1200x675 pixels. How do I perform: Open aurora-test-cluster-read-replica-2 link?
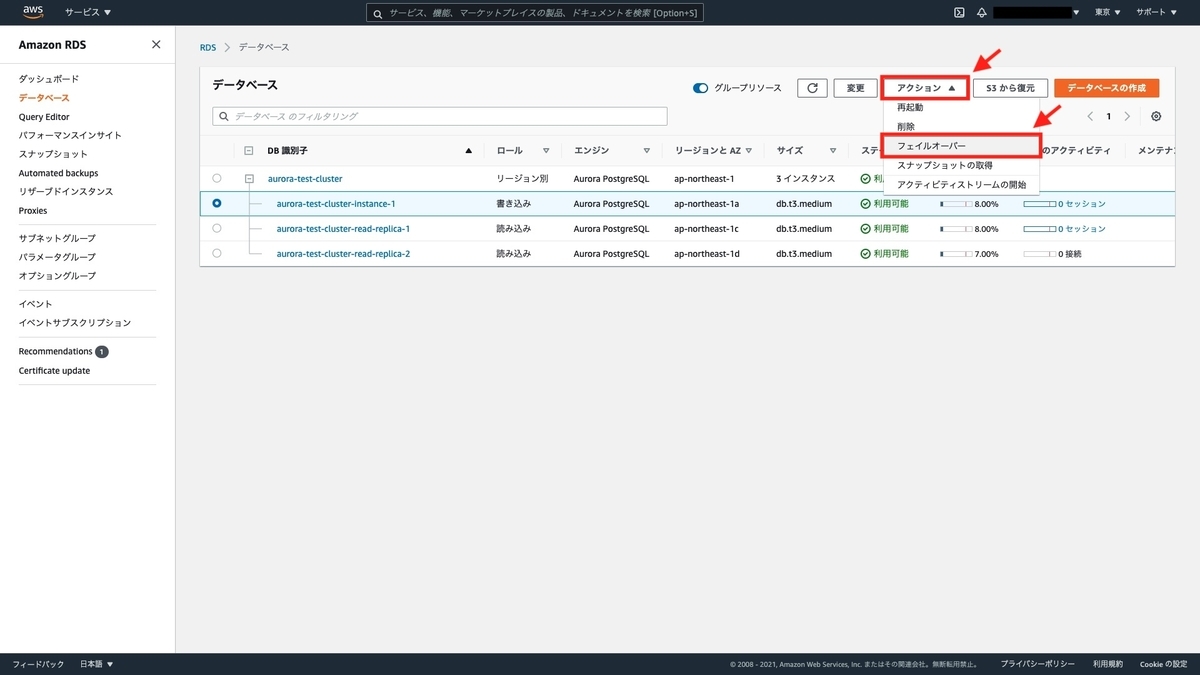coord(343,253)
